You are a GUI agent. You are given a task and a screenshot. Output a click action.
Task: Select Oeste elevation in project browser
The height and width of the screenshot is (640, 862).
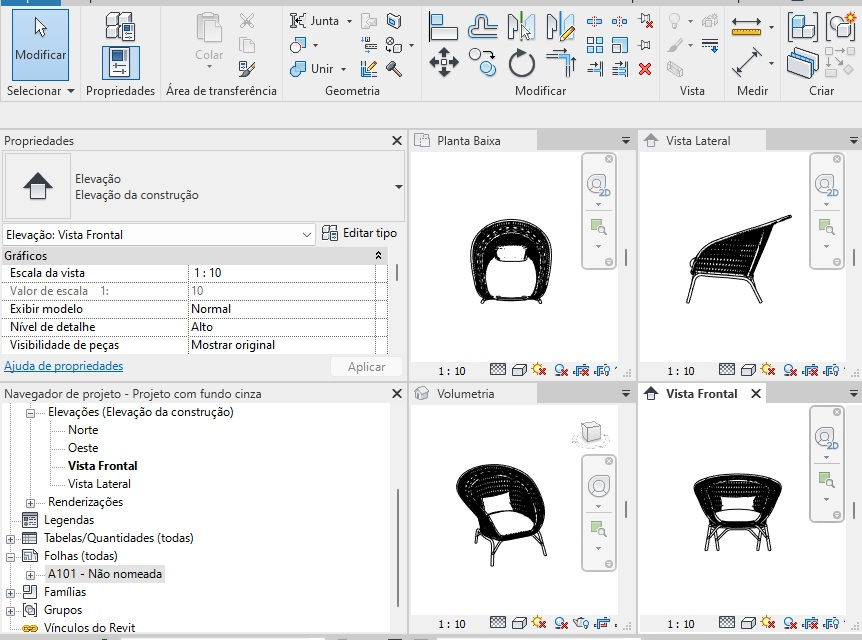tap(83, 448)
